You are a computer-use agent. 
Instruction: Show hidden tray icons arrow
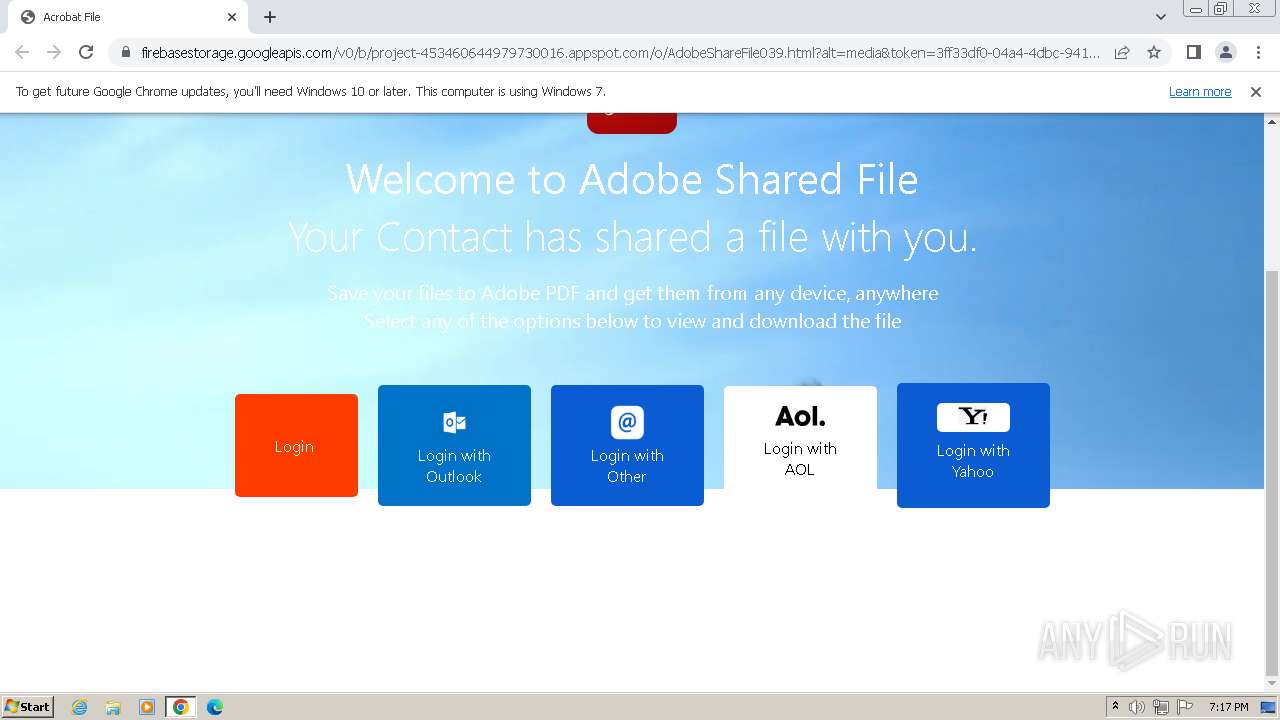[x=1115, y=707]
